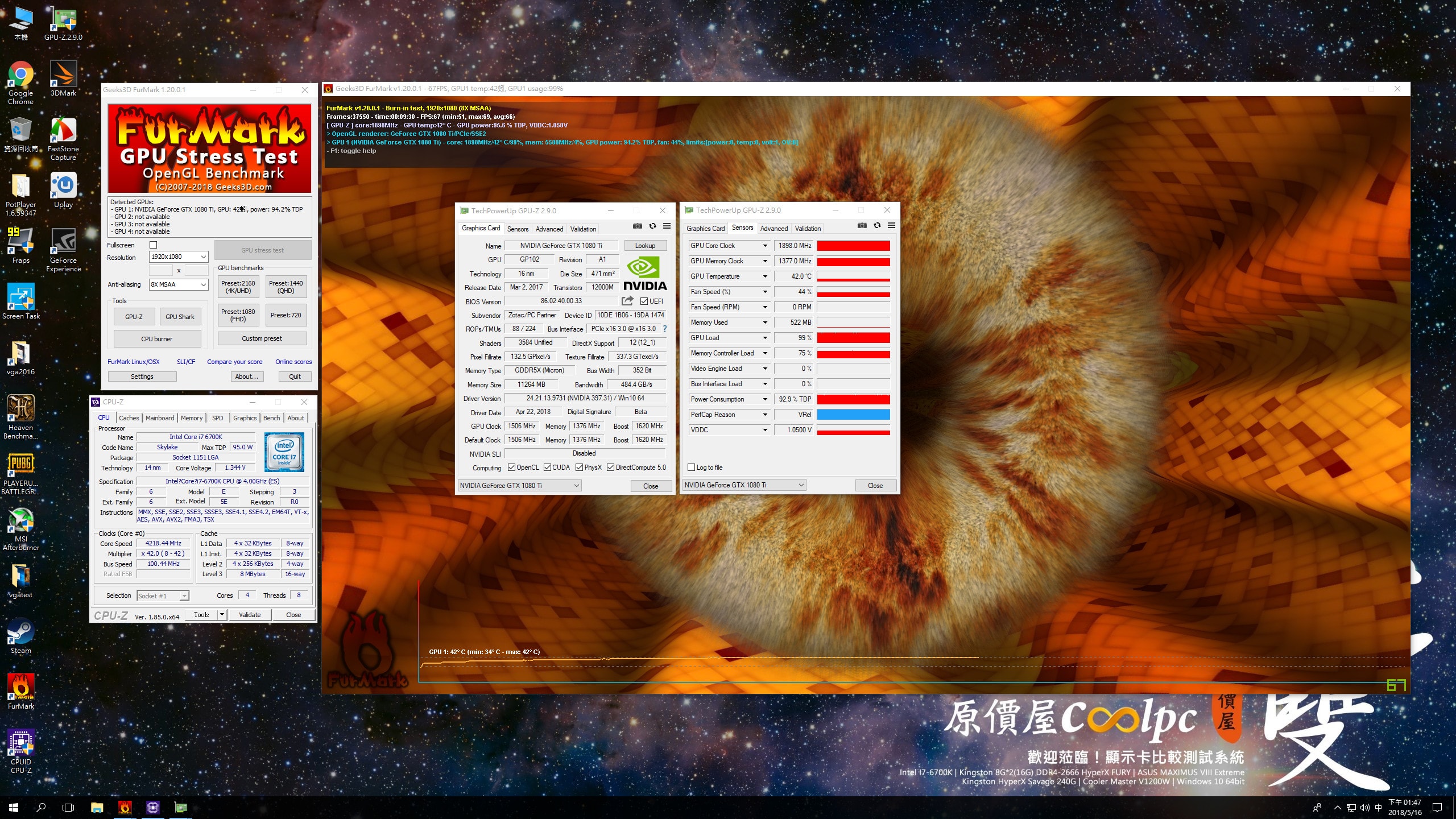This screenshot has width=1456, height=819.
Task: Enable Log to file in GPU-Z Sensors
Action: point(692,468)
